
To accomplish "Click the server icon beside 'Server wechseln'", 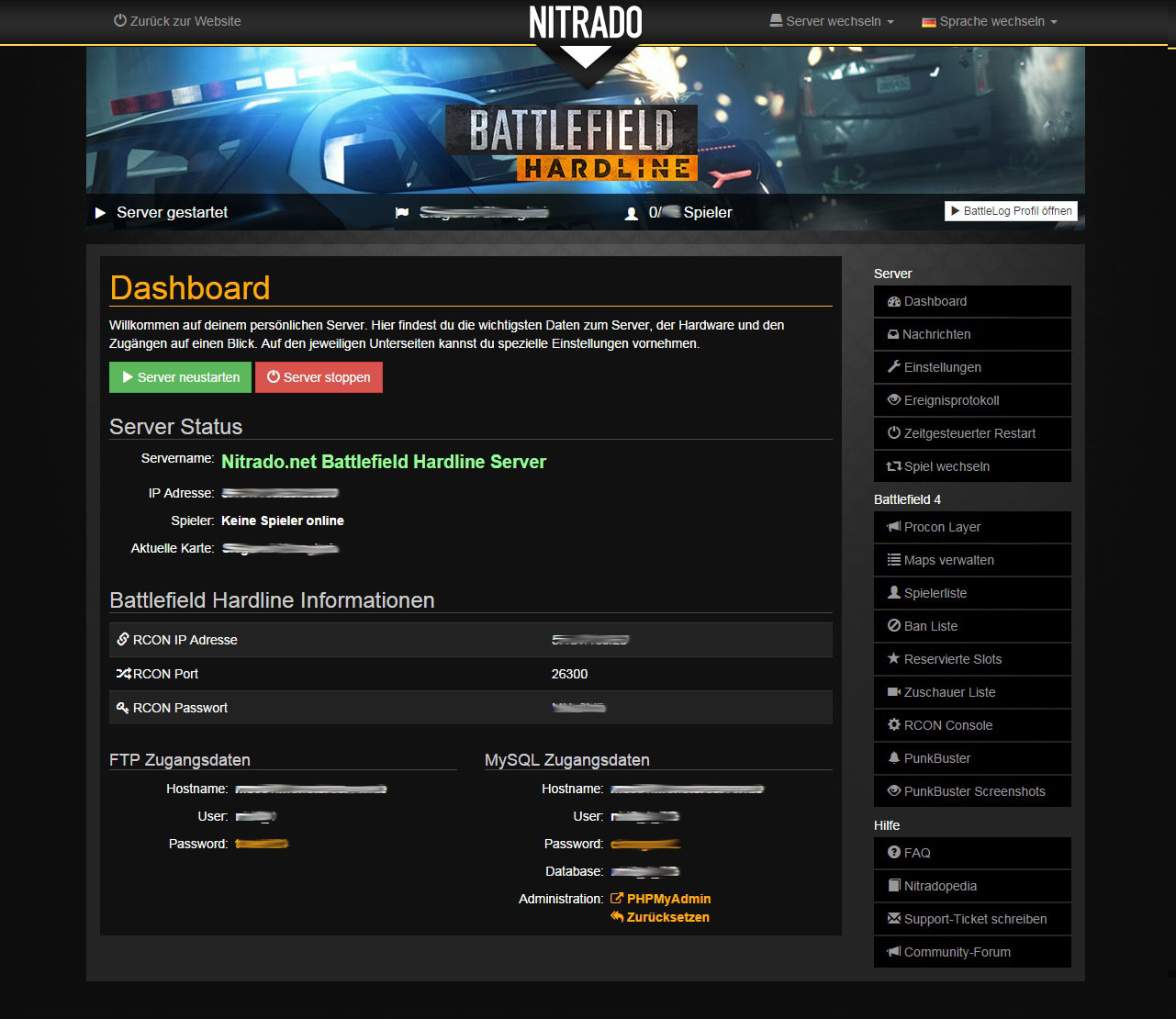I will (777, 20).
